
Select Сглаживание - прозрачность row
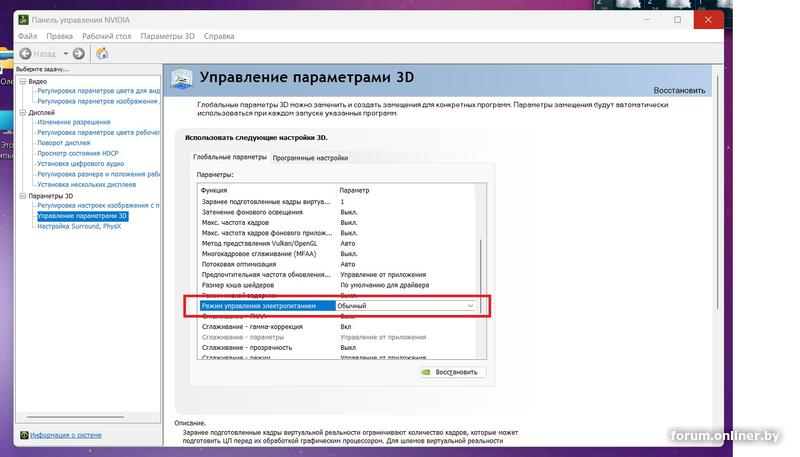[337, 347]
